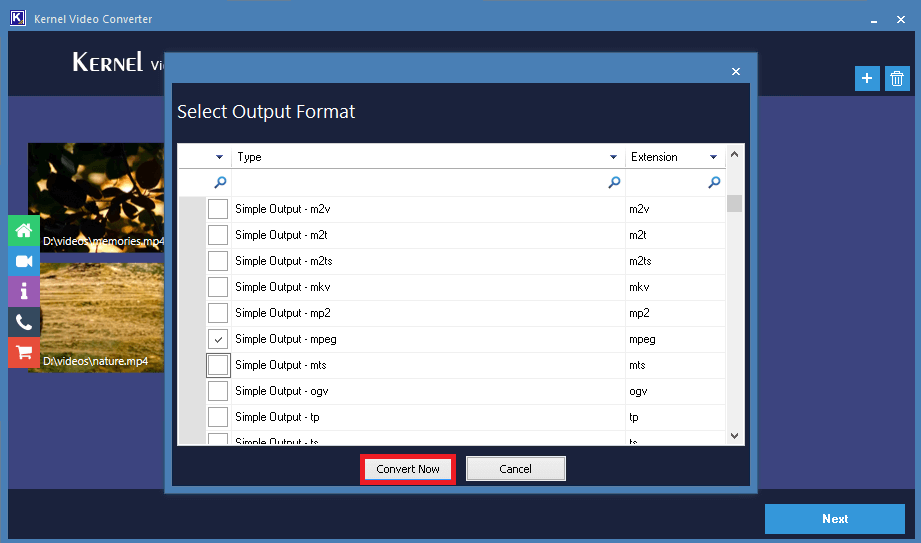Click the 'Simple Output - mpeg' row text
The width and height of the screenshot is (921, 543).
(285, 339)
